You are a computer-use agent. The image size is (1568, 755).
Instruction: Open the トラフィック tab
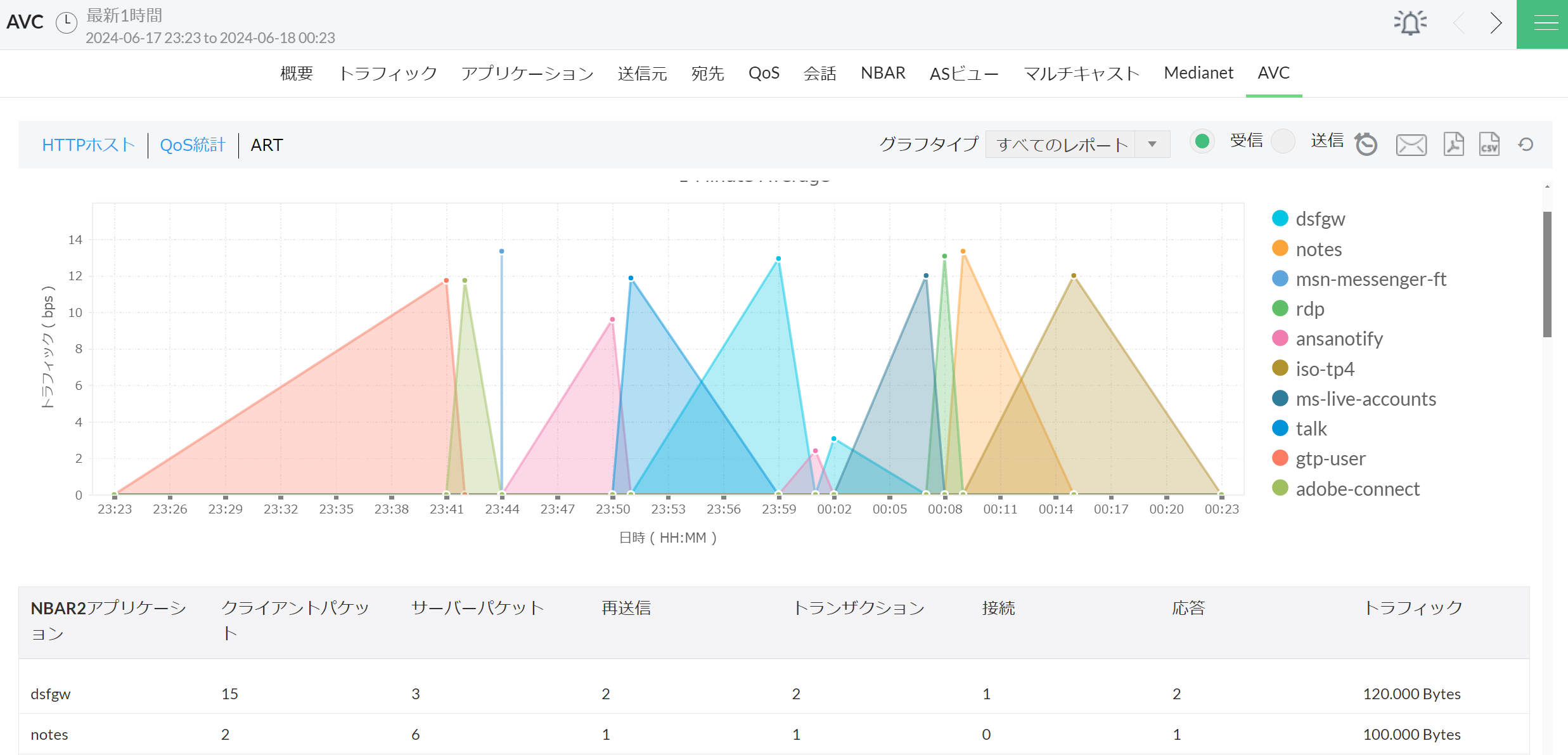[388, 73]
